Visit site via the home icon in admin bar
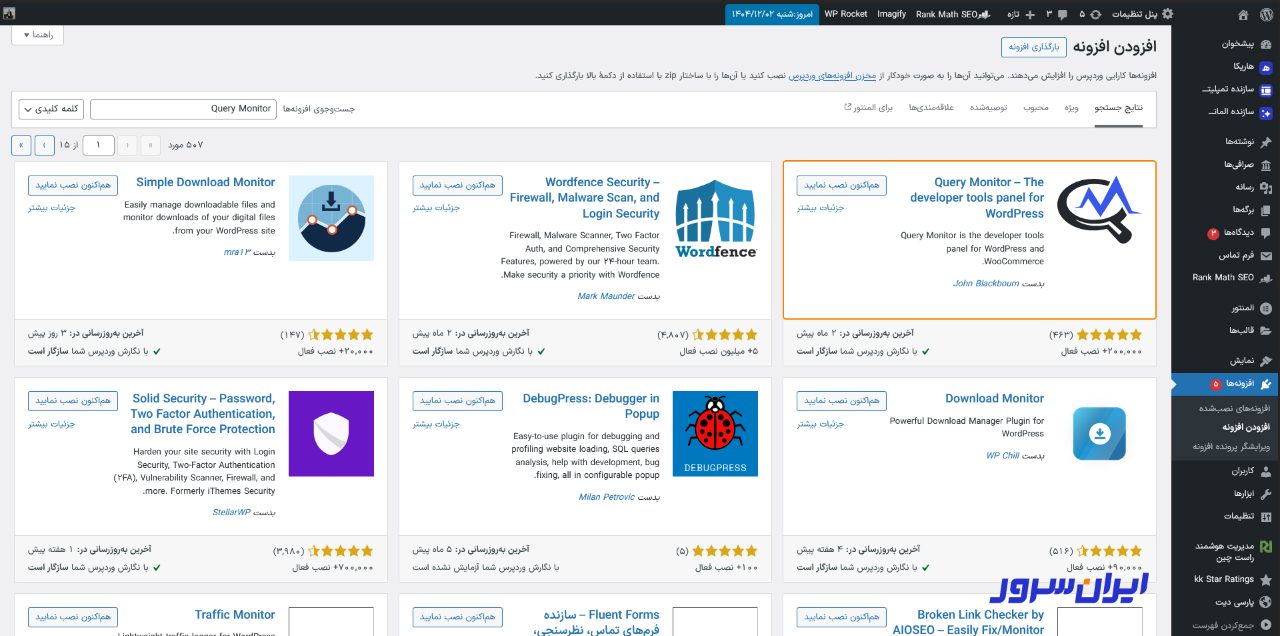The width and height of the screenshot is (1280, 636). 1242,14
